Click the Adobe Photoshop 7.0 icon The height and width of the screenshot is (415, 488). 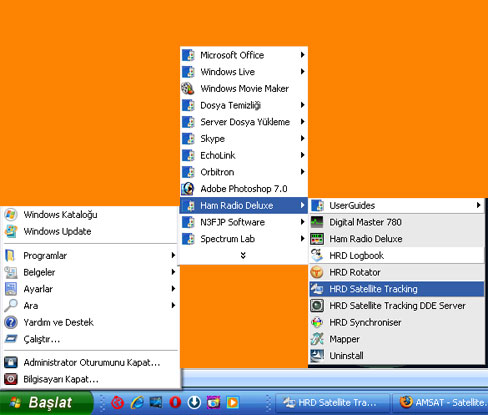[x=188, y=189]
